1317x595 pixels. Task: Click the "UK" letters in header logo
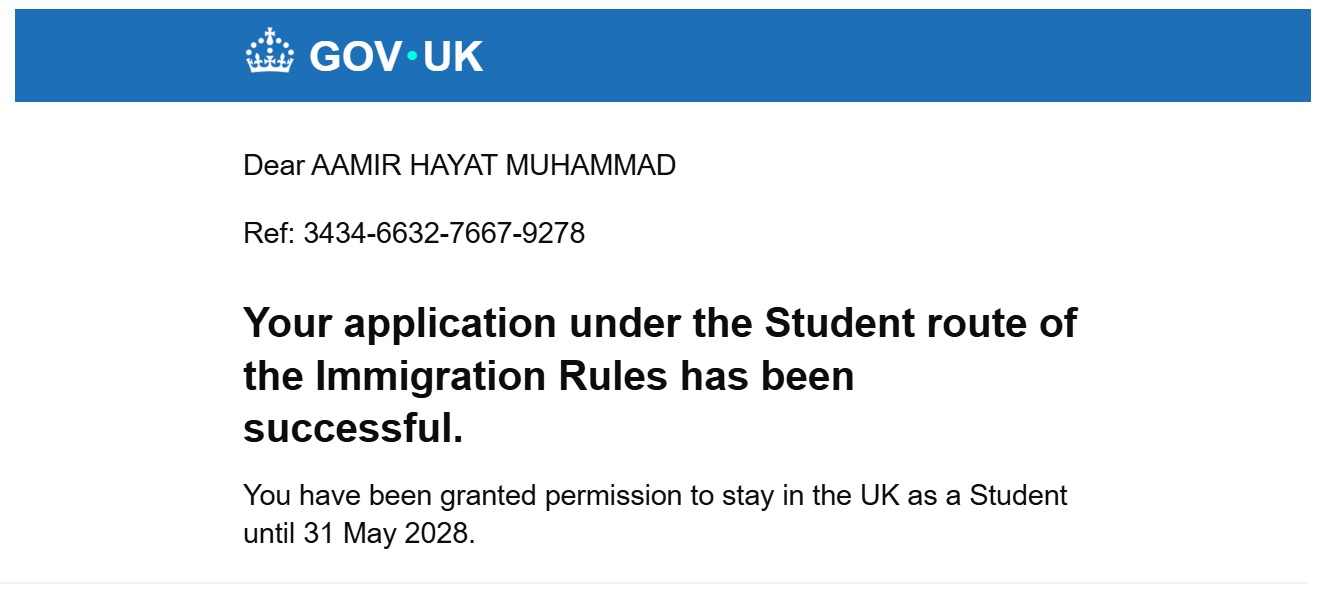click(x=453, y=57)
